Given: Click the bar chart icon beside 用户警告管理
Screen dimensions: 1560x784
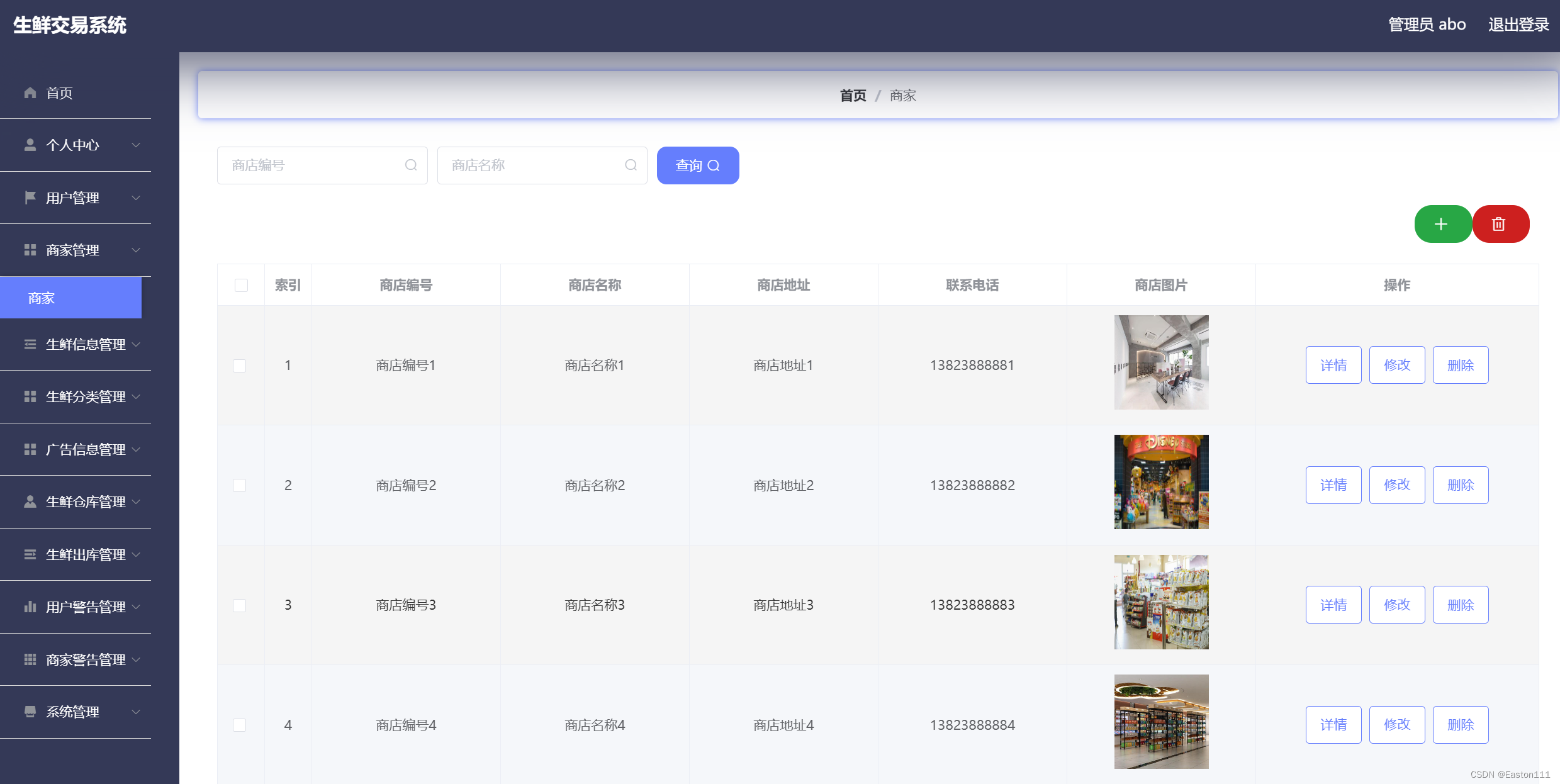Looking at the screenshot, I should coord(30,607).
